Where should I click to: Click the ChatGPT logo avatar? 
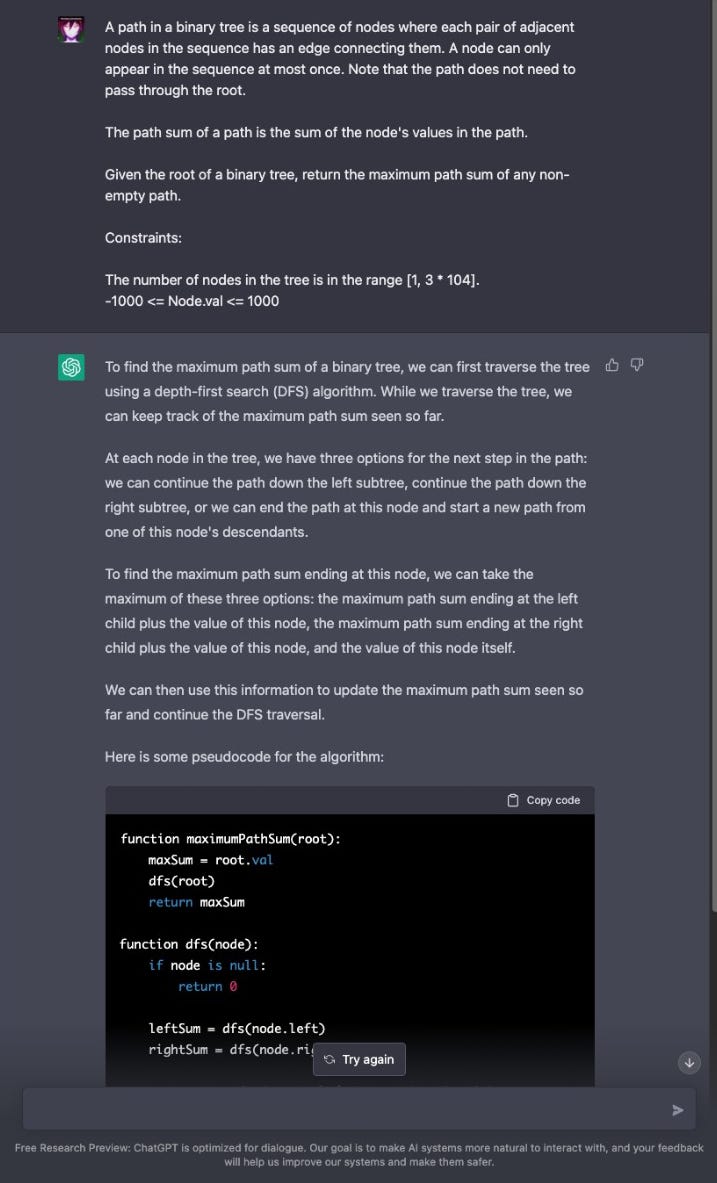pyautogui.click(x=72, y=367)
